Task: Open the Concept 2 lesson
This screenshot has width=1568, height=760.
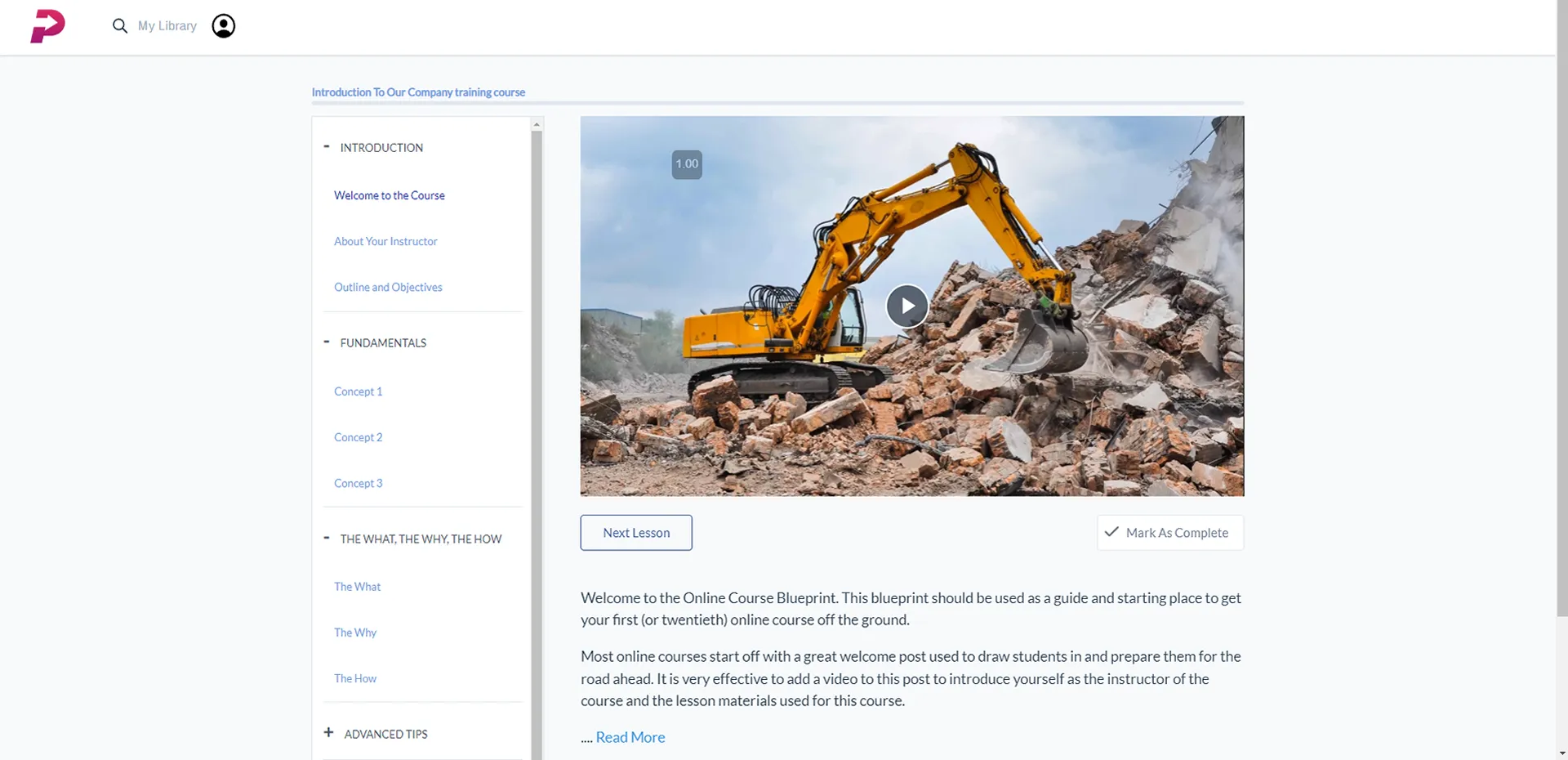Action: click(358, 437)
